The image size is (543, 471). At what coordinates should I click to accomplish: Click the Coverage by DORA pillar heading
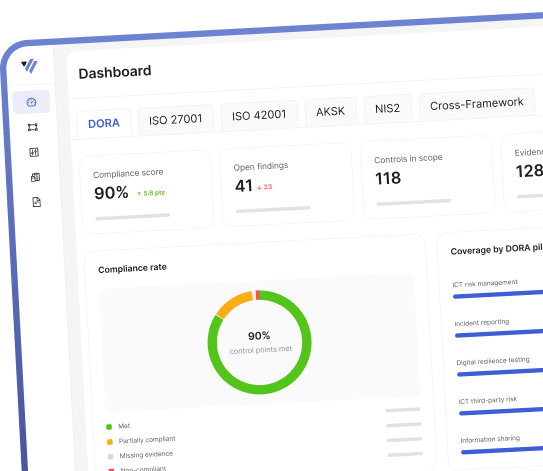pyautogui.click(x=497, y=249)
